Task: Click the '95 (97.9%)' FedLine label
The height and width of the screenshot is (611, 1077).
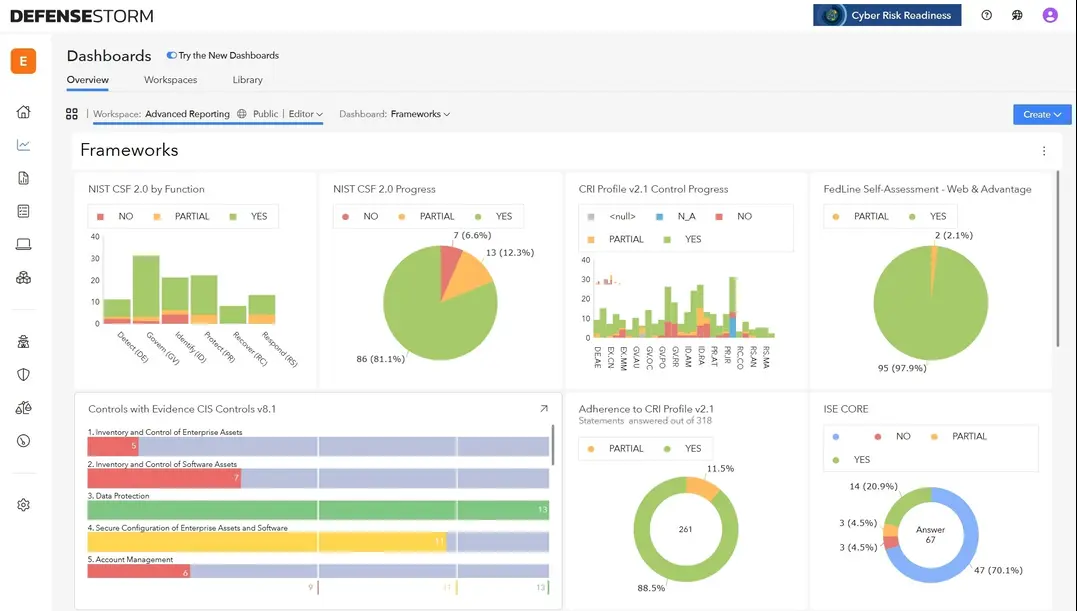Action: [x=902, y=369]
